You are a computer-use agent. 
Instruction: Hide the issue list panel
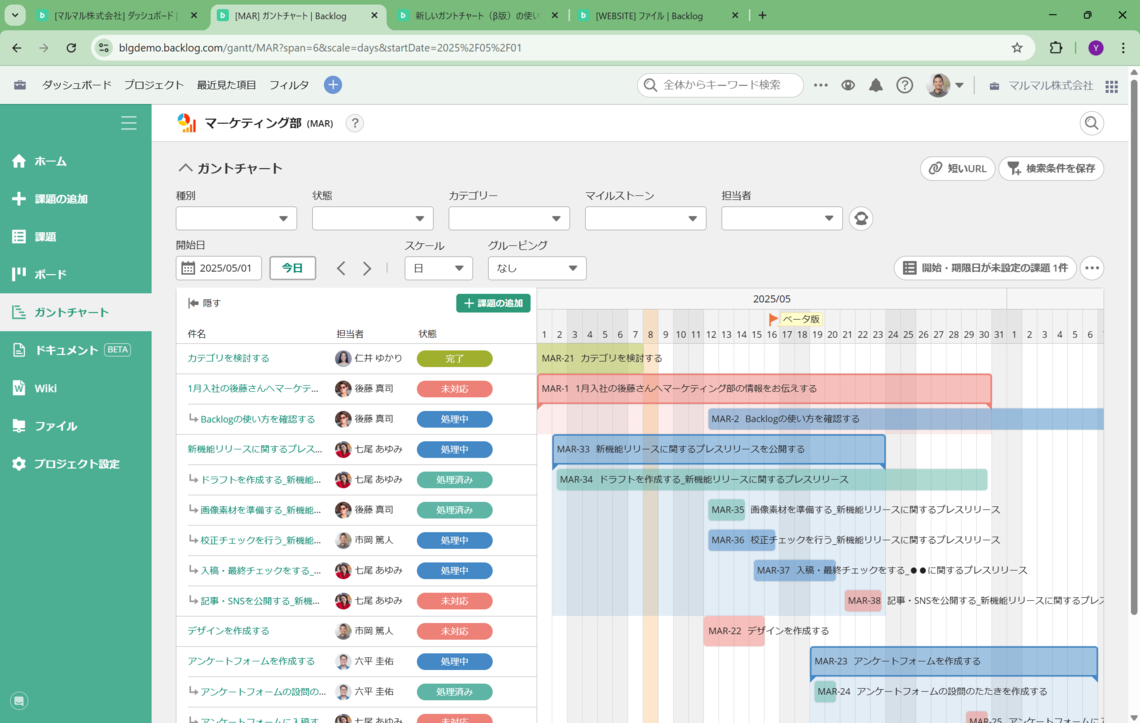(204, 303)
